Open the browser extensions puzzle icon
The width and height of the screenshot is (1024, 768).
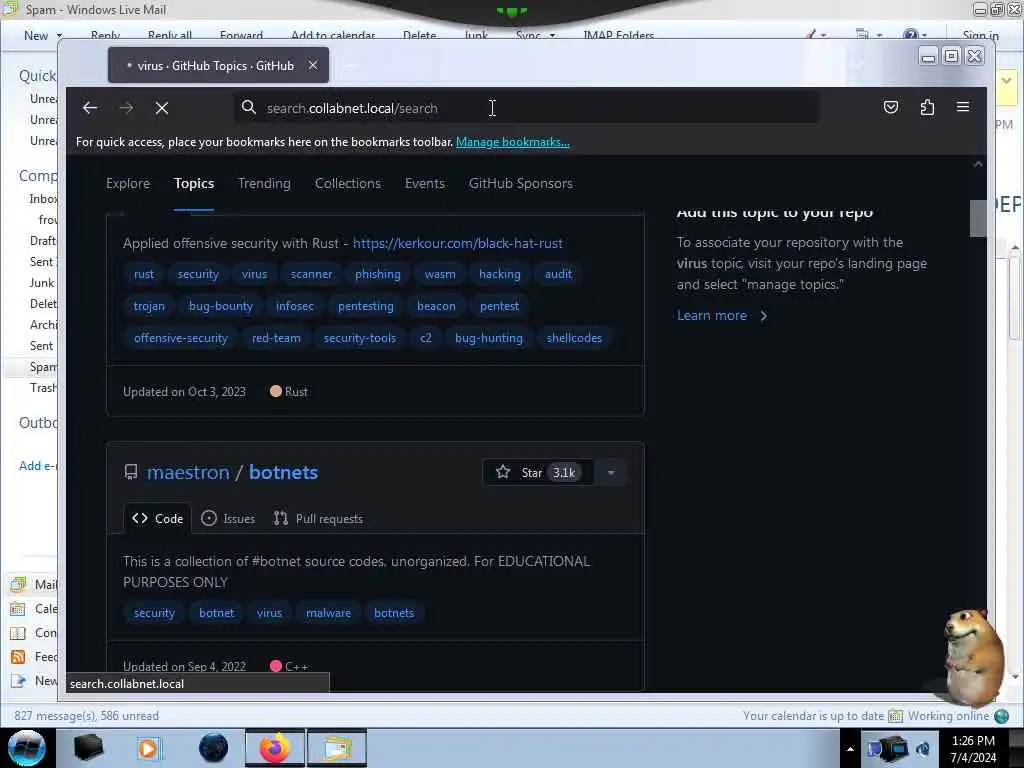coord(927,107)
